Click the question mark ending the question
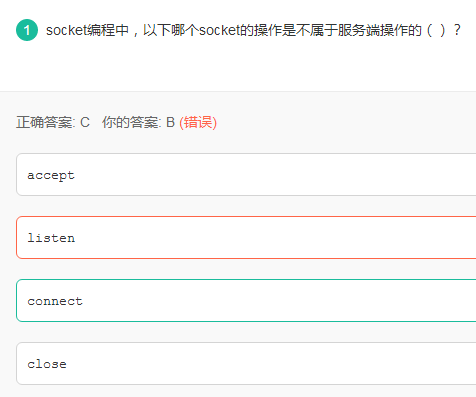This screenshot has width=476, height=397. 457,30
